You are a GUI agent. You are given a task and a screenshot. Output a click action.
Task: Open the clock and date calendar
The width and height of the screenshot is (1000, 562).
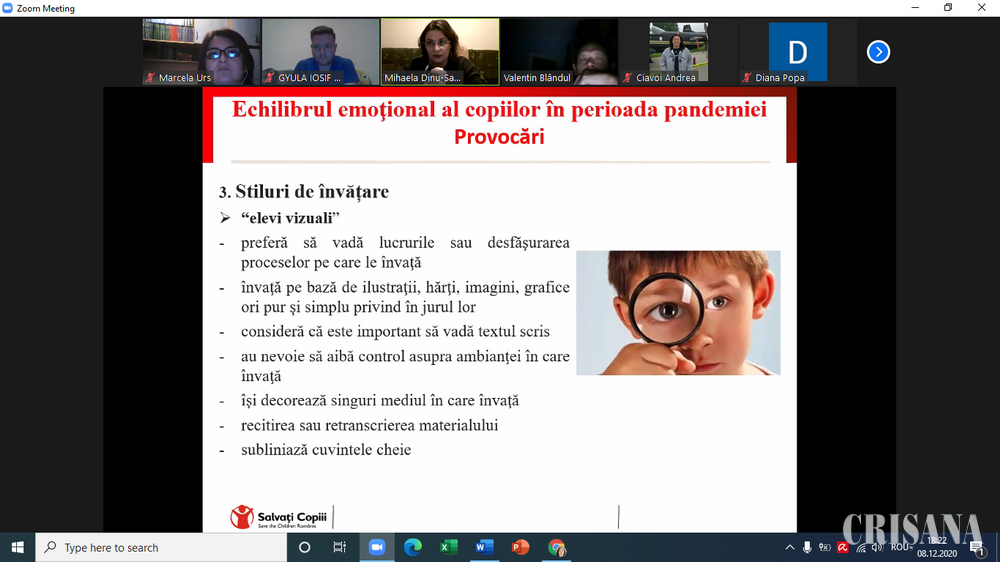tap(938, 547)
